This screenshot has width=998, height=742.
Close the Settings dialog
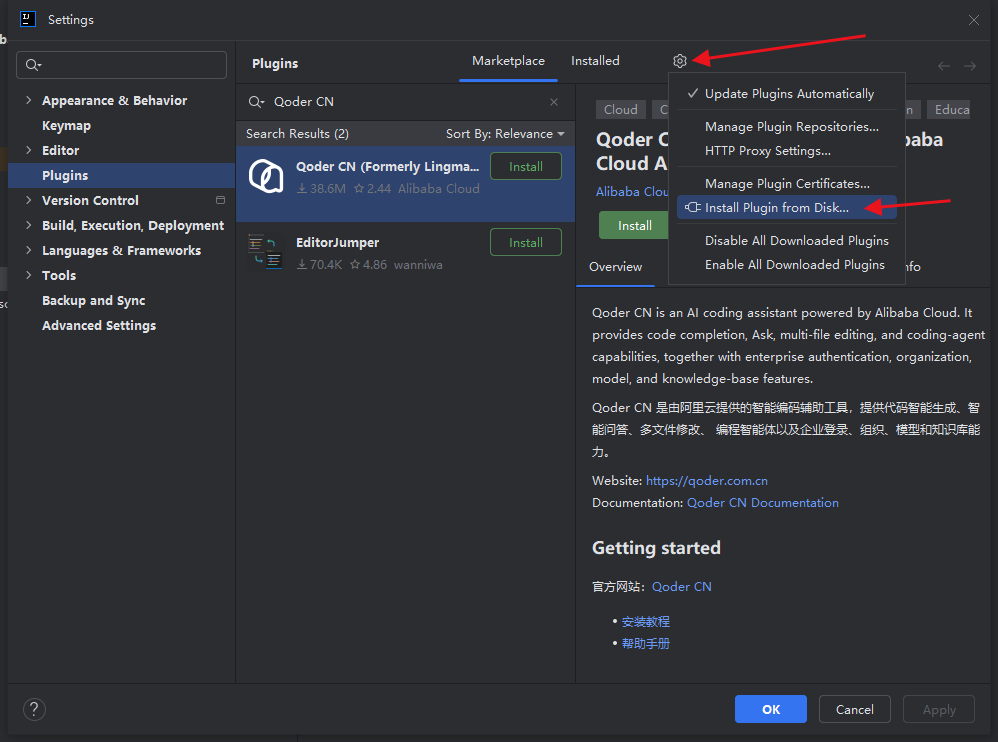974,20
